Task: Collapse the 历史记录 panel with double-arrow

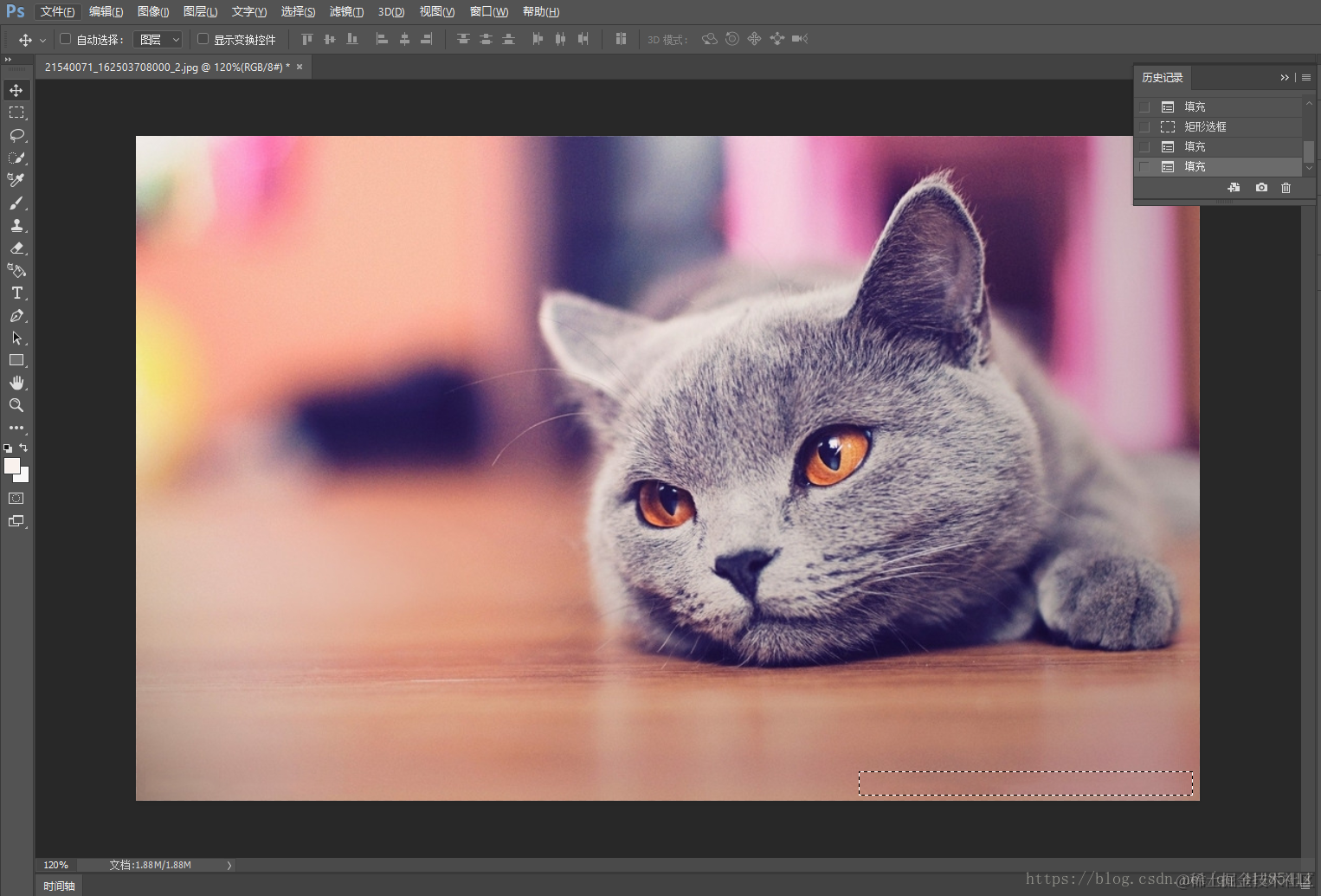Action: point(1285,77)
